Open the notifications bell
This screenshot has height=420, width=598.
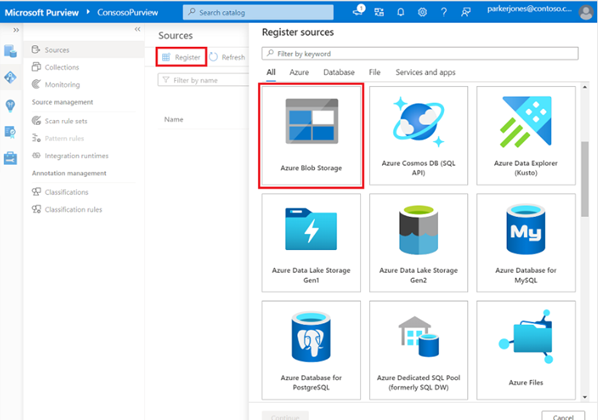coord(400,12)
